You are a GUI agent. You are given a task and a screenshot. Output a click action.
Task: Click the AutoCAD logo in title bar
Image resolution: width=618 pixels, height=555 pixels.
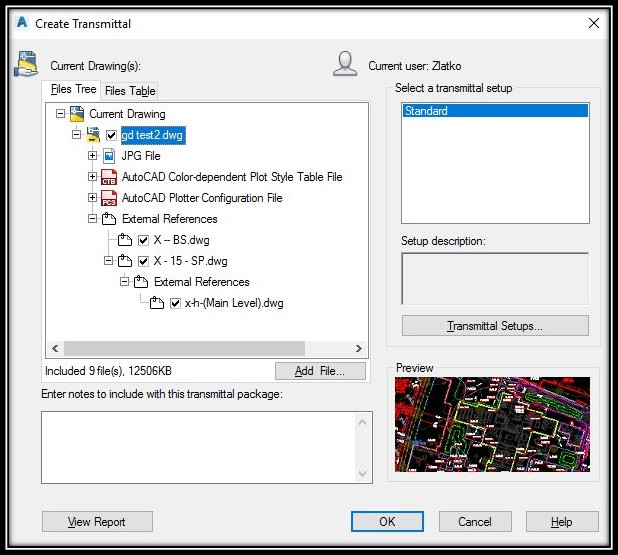tap(22, 22)
